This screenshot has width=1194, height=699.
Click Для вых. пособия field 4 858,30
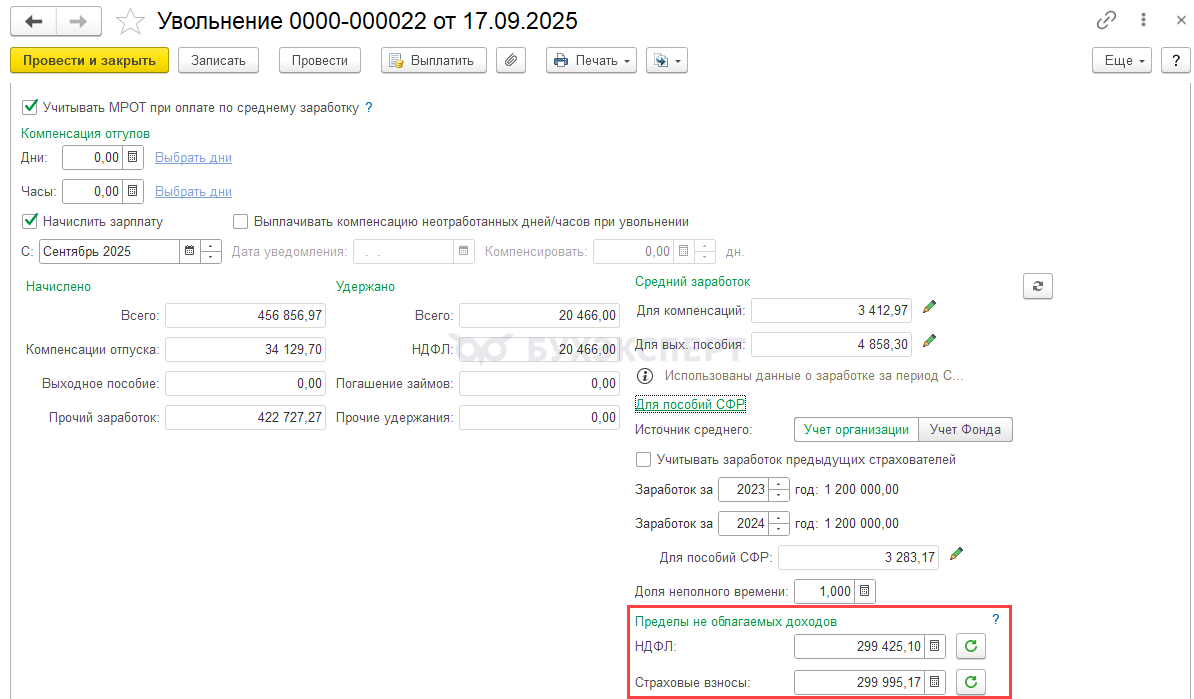(x=832, y=344)
